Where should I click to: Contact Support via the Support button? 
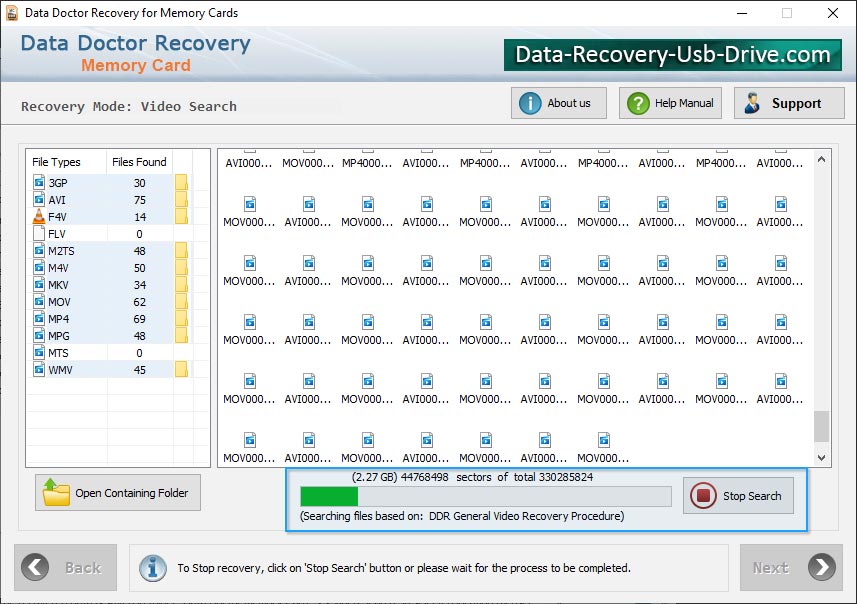pyautogui.click(x=789, y=103)
